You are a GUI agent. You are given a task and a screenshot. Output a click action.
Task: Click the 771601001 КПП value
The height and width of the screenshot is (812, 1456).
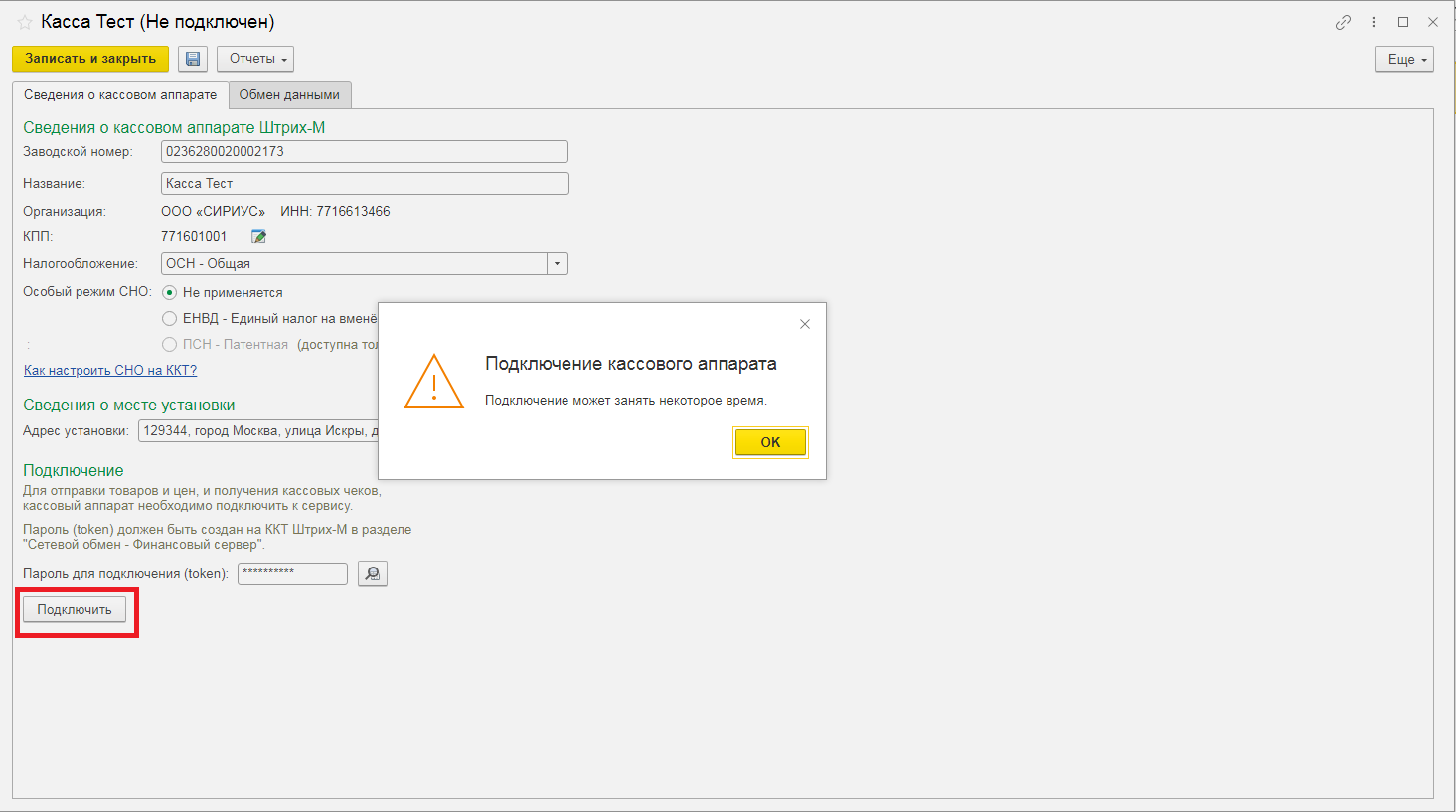[x=194, y=236]
